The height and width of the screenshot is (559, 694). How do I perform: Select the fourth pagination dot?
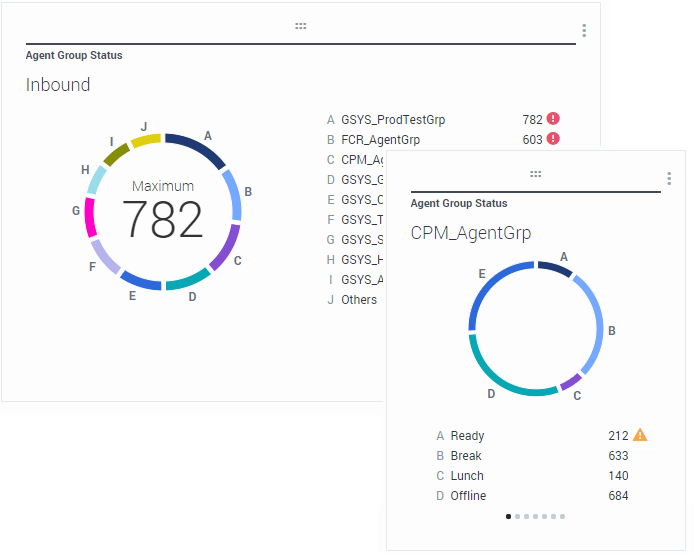click(536, 517)
